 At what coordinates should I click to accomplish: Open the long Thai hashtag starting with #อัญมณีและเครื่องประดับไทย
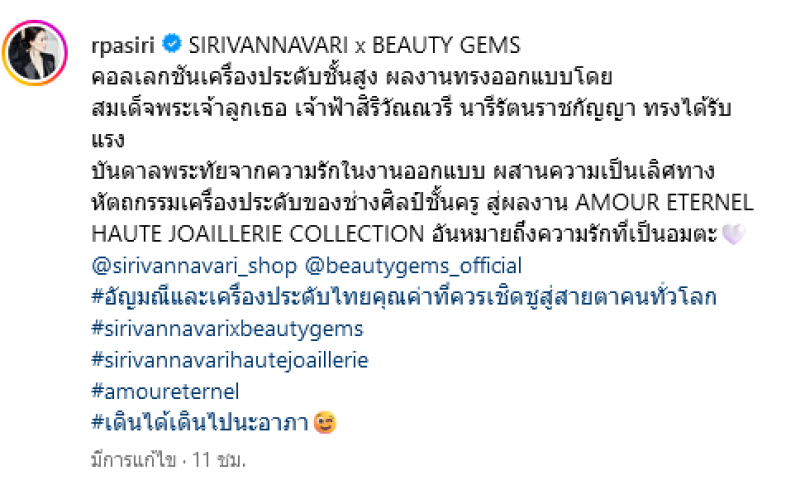point(404,297)
